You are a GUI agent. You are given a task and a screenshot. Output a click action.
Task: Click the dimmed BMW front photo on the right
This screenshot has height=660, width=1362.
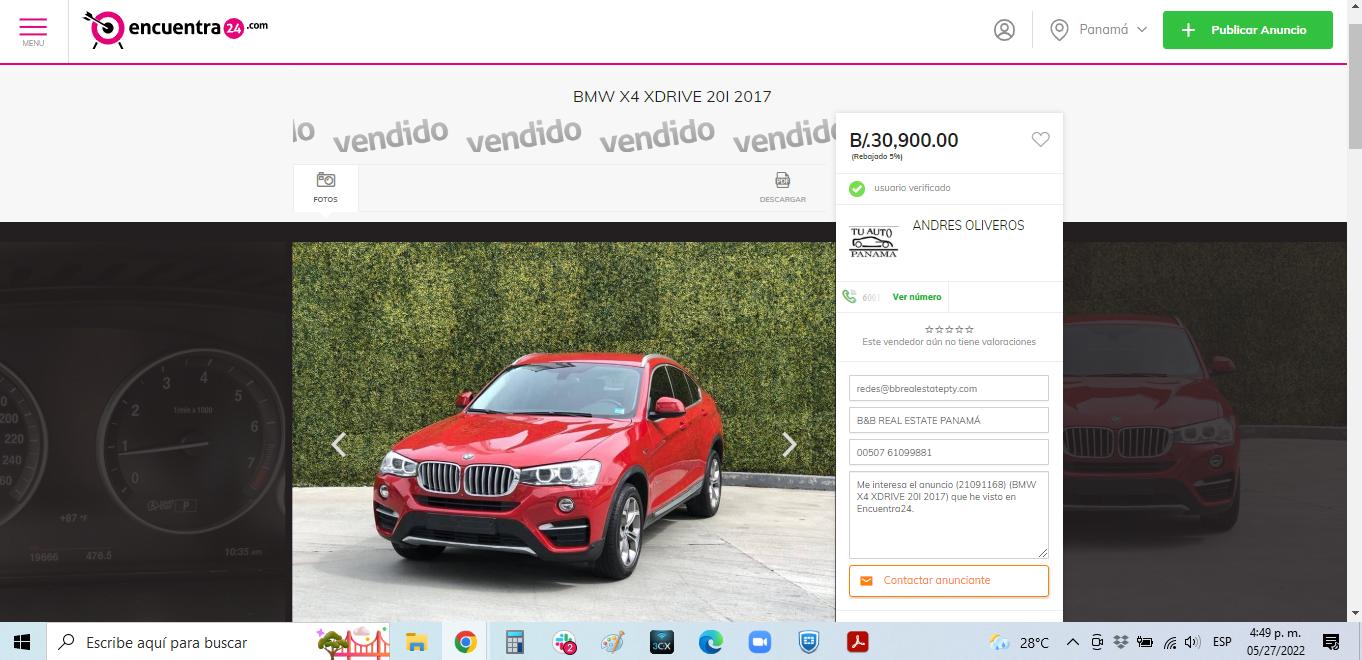point(1205,432)
